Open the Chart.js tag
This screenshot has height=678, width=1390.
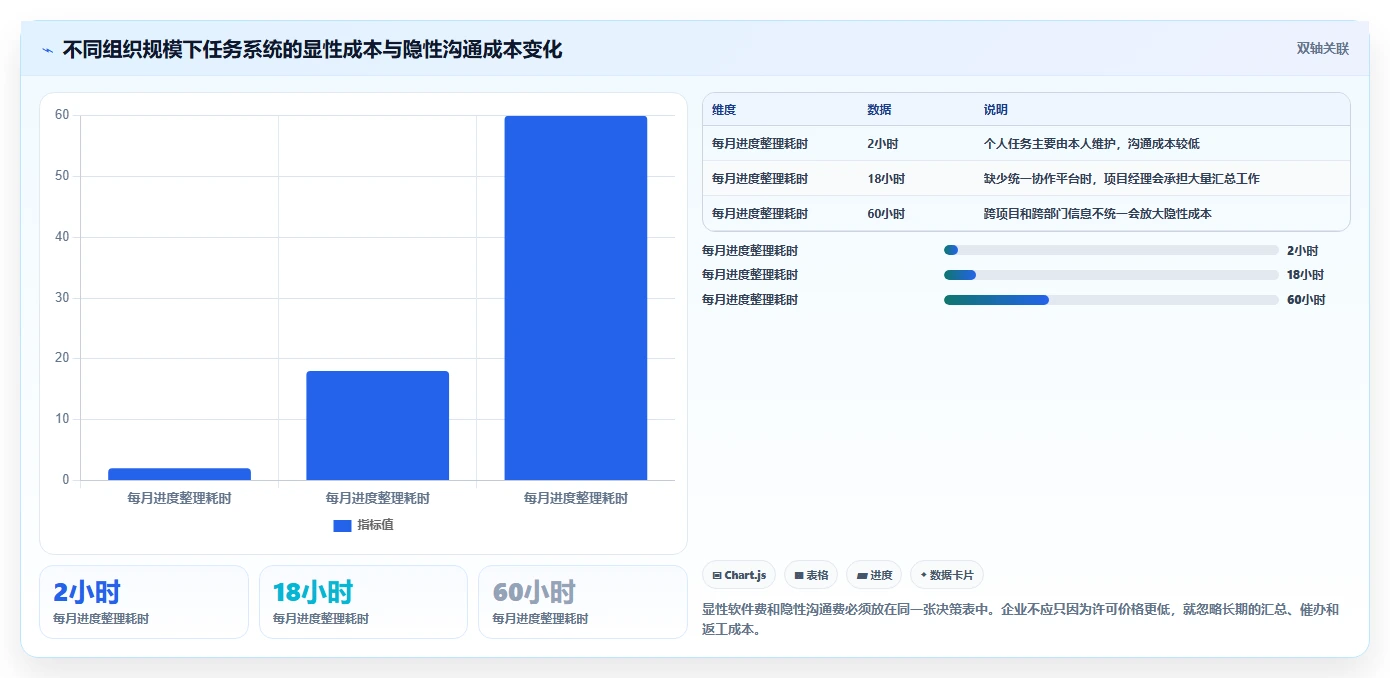739,575
